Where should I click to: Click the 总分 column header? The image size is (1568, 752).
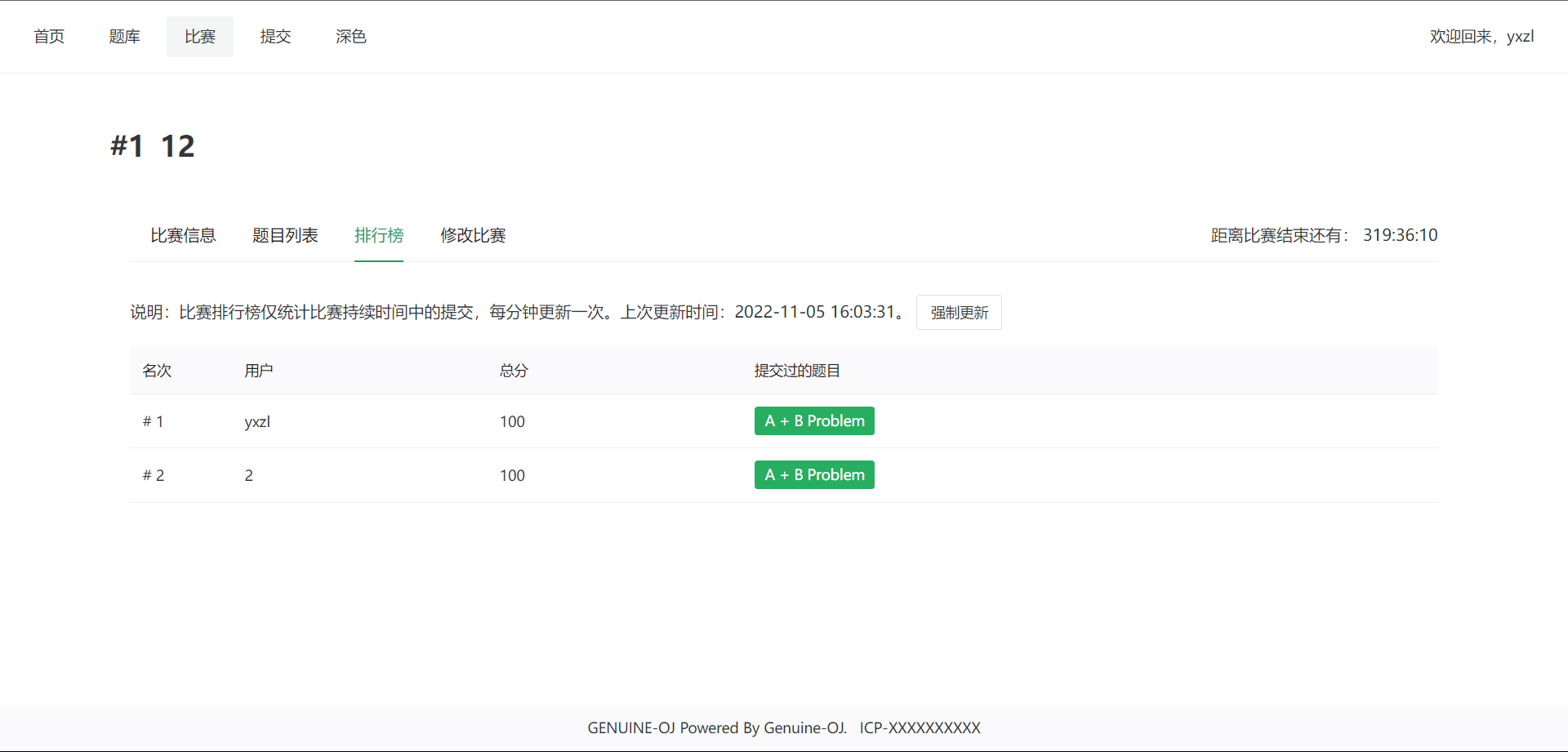coord(514,371)
